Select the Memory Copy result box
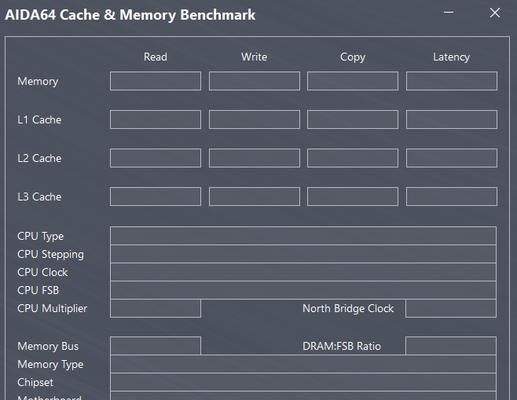The height and width of the screenshot is (400, 517). (x=353, y=81)
